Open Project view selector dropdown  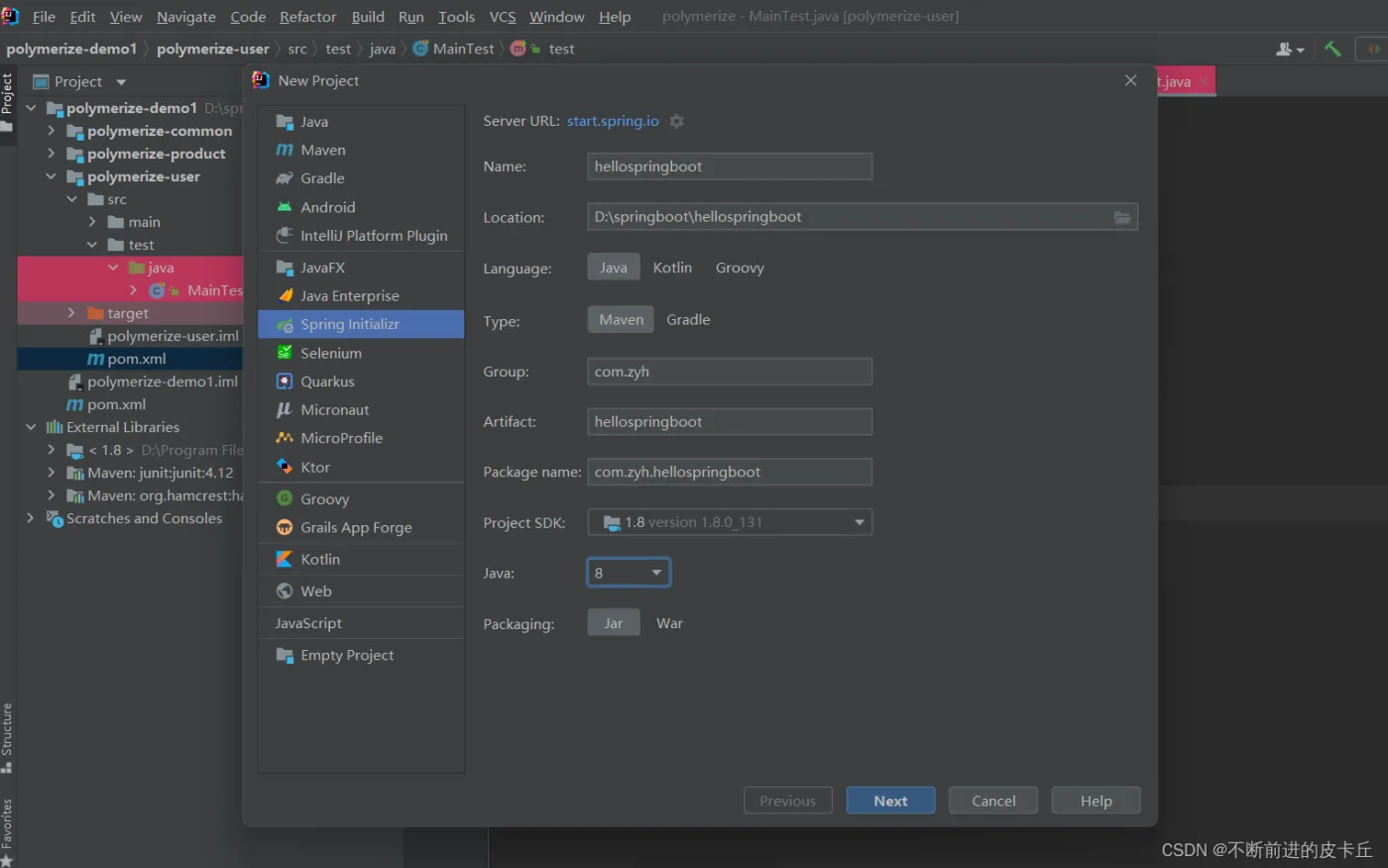(121, 82)
